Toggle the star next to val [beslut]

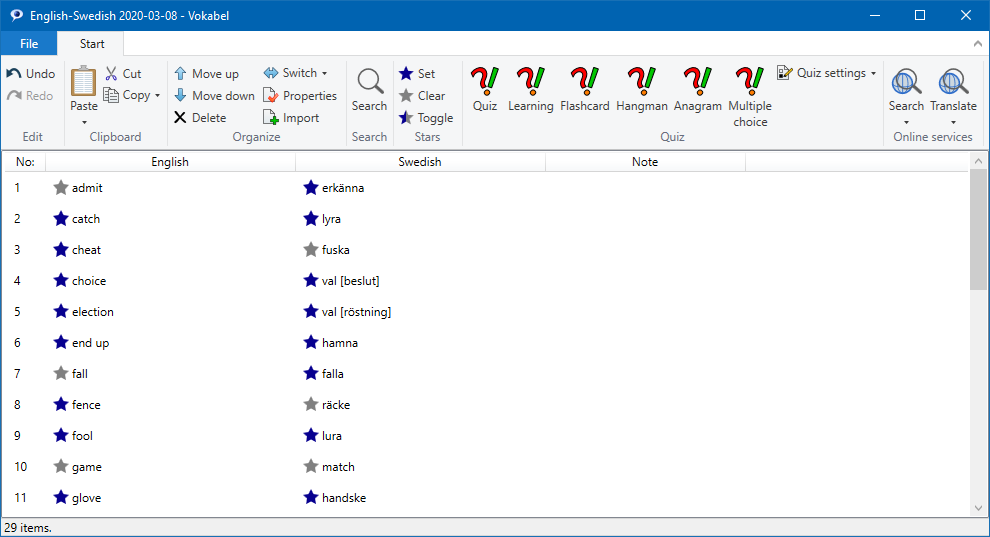pos(311,280)
